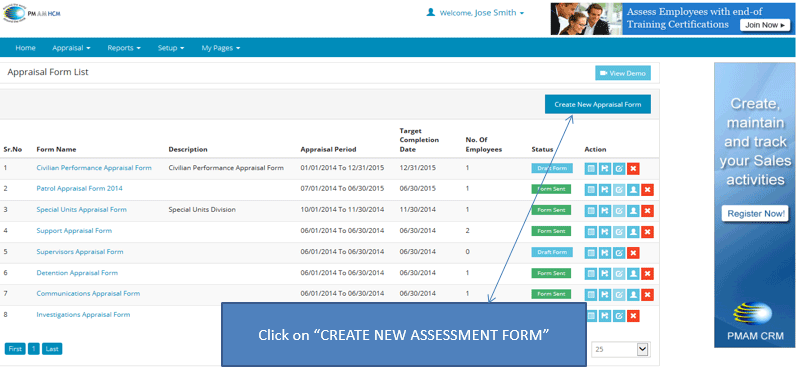Click the Special Units Division description text
The width and height of the screenshot is (801, 389).
click(202, 210)
